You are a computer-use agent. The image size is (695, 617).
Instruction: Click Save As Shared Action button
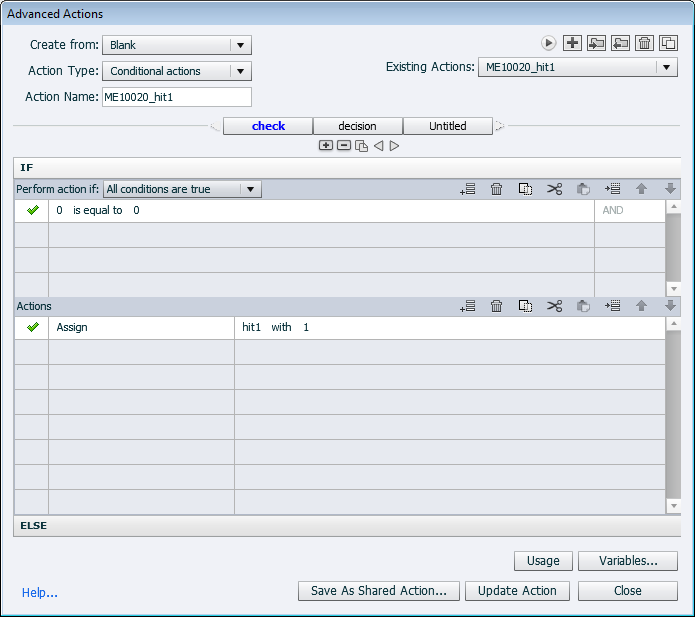point(379,591)
